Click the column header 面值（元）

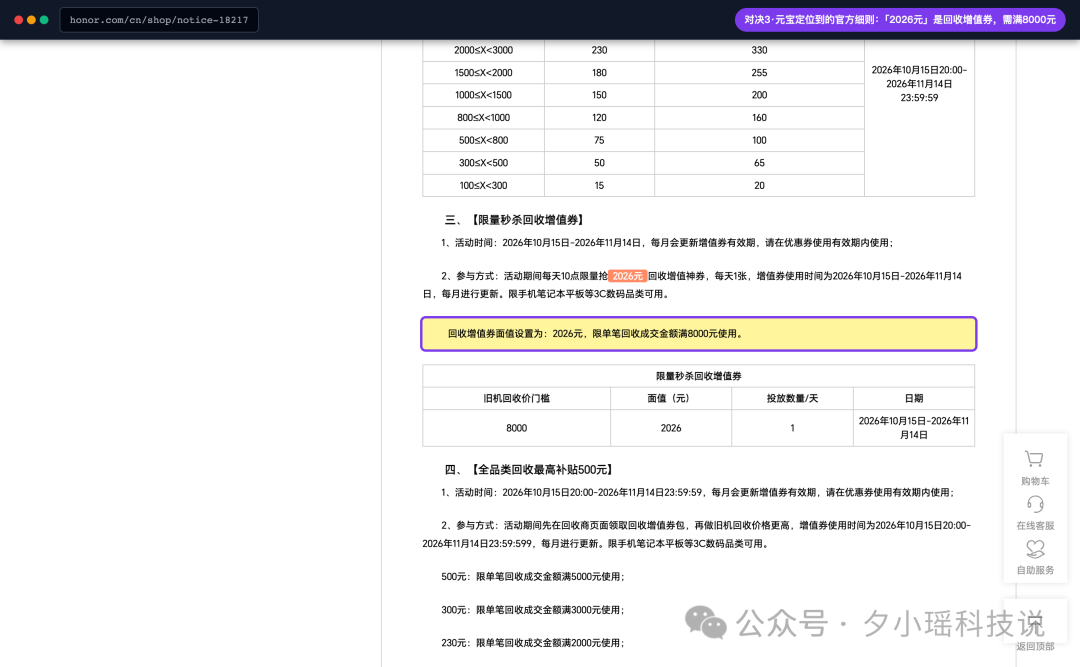(x=671, y=398)
